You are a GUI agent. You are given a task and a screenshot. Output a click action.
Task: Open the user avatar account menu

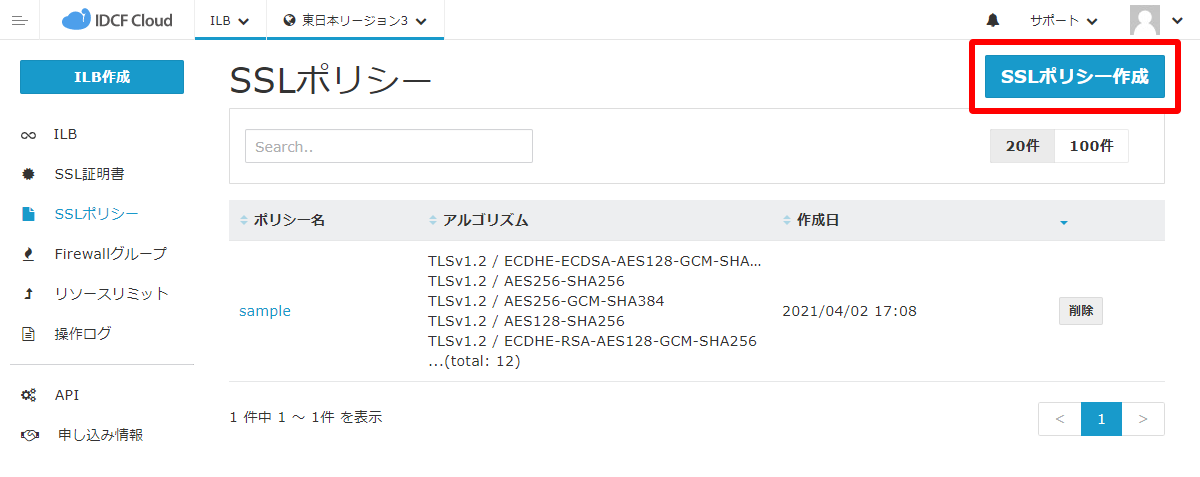(x=1157, y=20)
